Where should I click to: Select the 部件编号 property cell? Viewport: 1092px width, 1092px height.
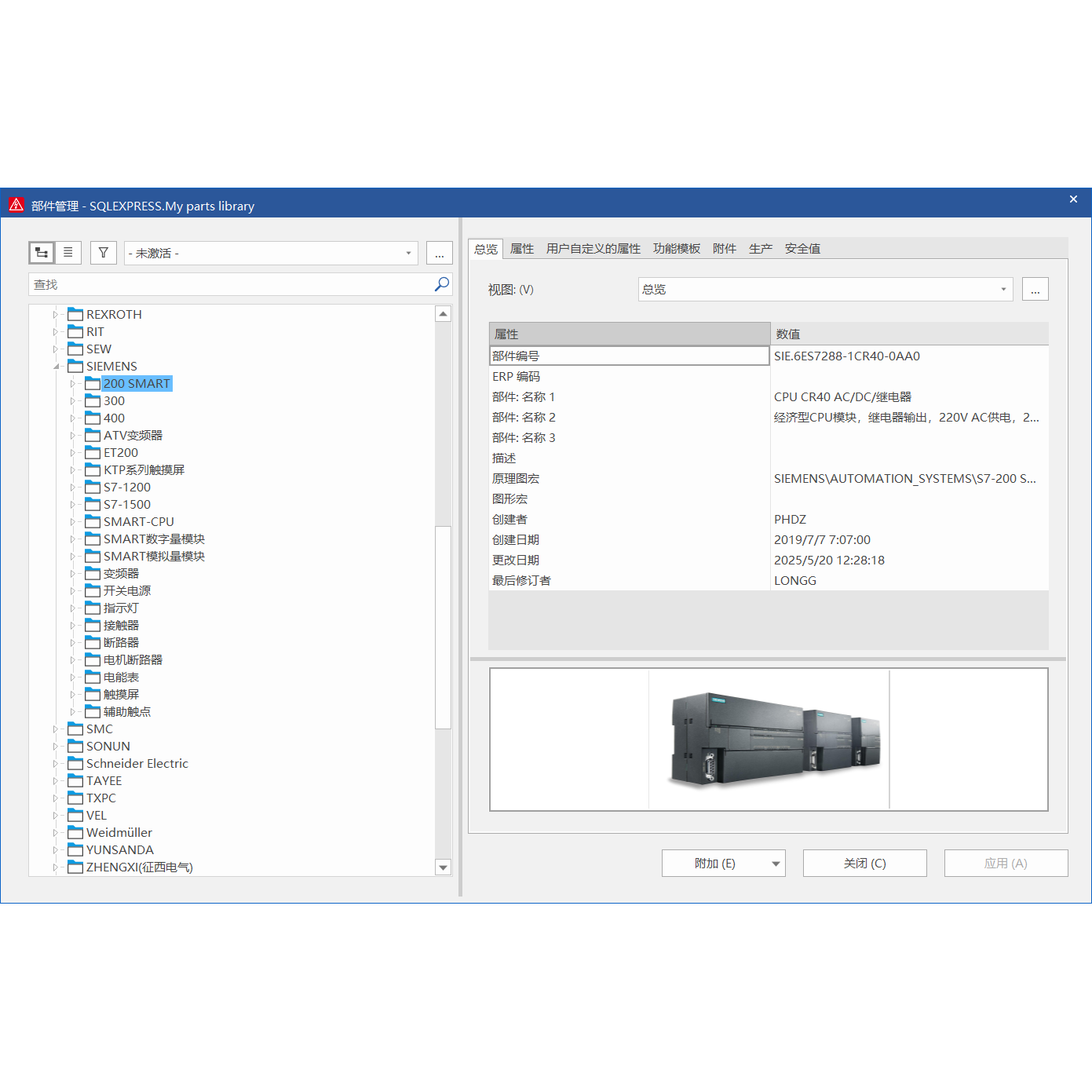(x=630, y=356)
